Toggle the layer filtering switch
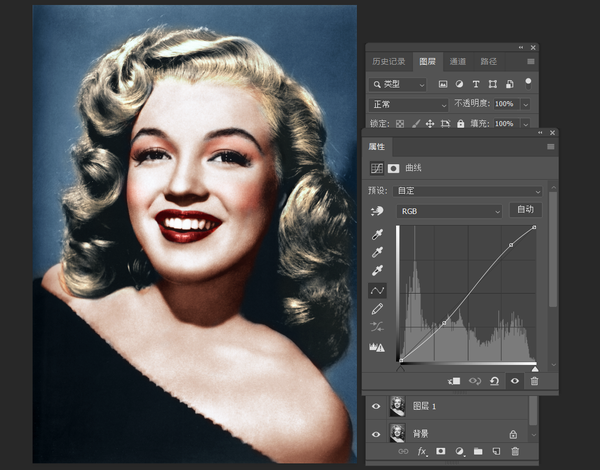600x470 pixels. pyautogui.click(x=528, y=83)
